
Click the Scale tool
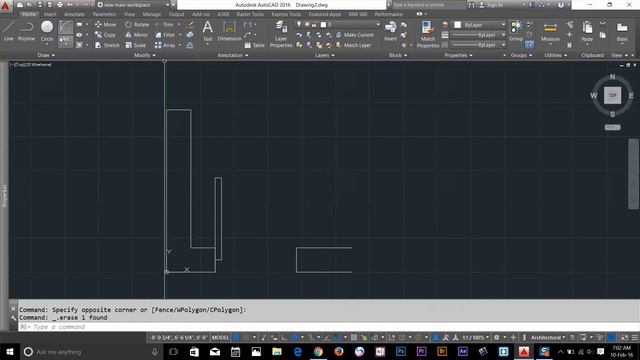click(135, 45)
